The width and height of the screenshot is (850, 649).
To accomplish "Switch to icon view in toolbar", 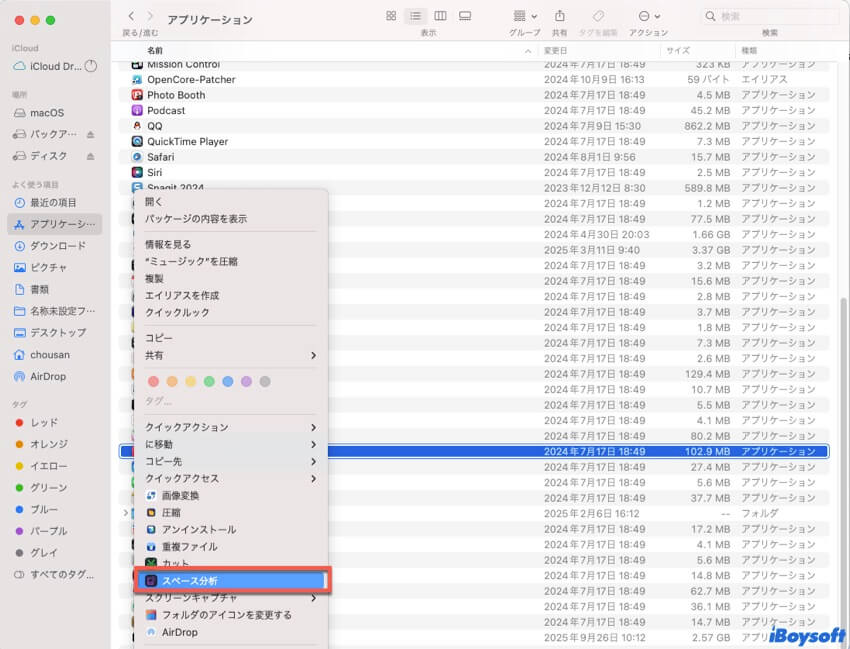I will click(390, 17).
